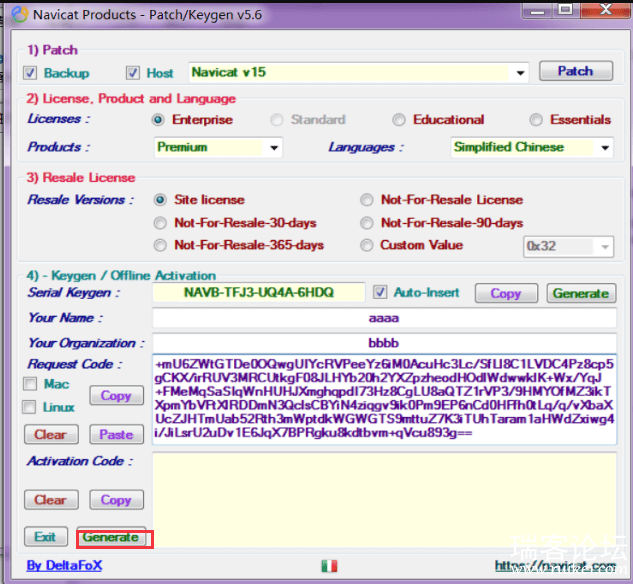Screen dimensions: 633x584
Task: Copy the Activation Code
Action: pyautogui.click(x=116, y=500)
